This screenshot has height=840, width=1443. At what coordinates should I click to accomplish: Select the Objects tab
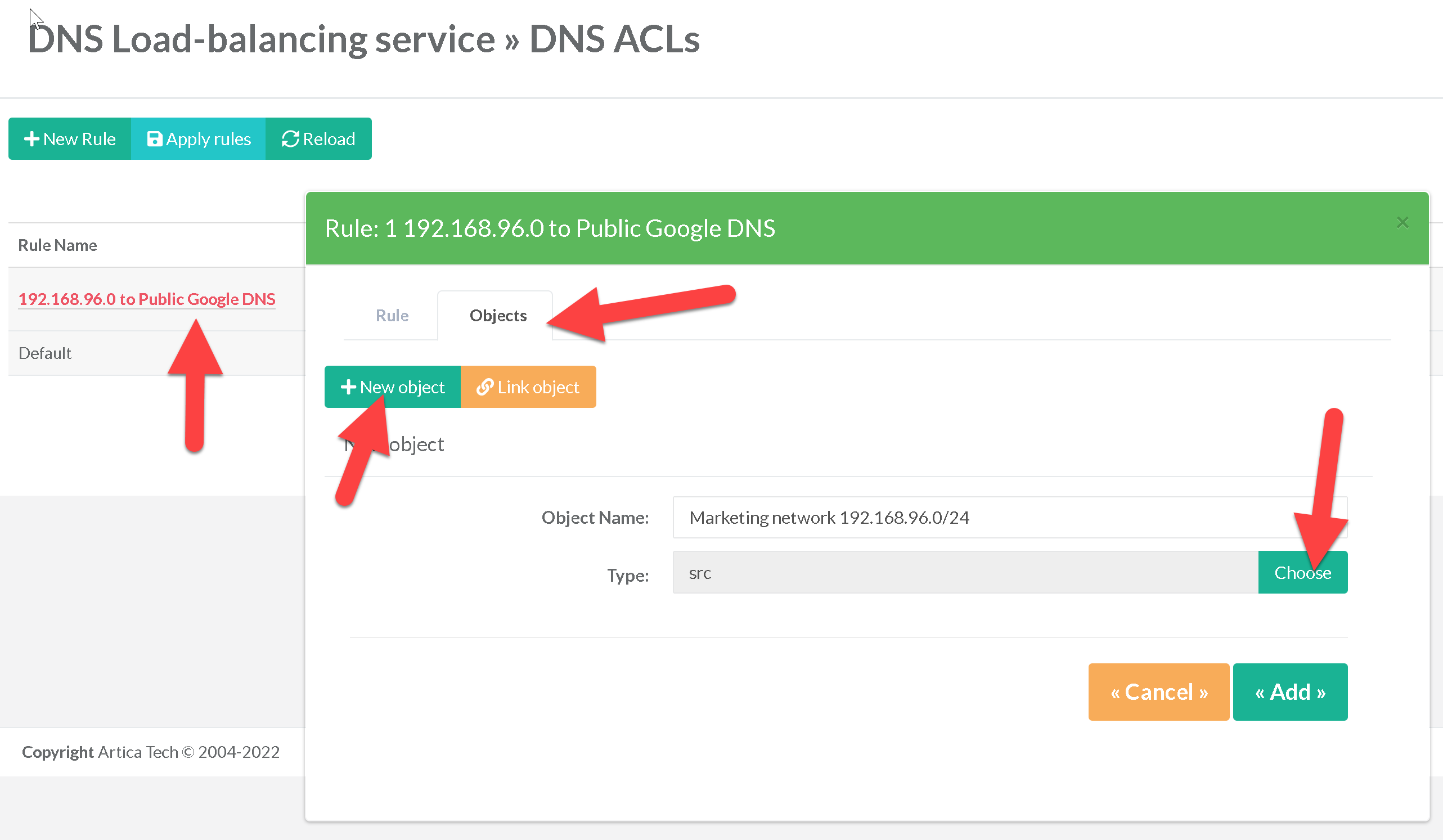[x=498, y=316]
